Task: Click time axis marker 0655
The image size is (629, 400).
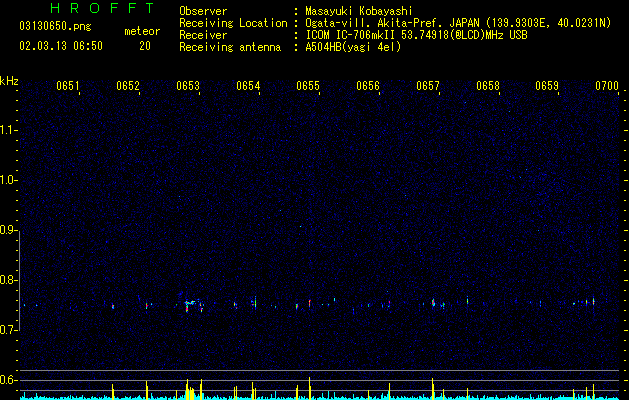Action: [308, 86]
